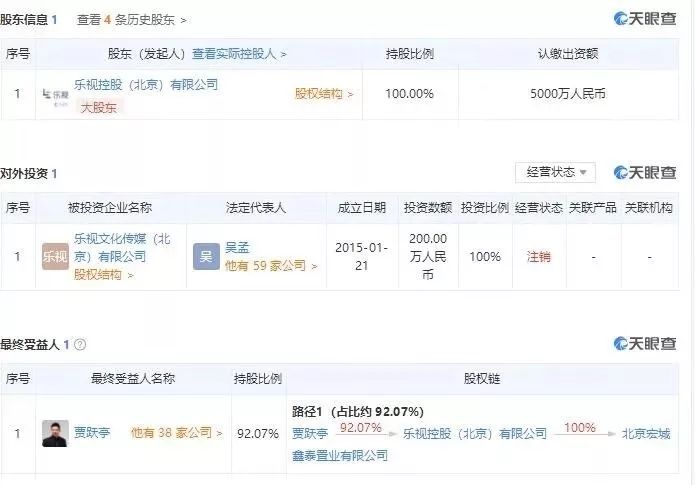Select the 乐视 company avatar icon

coord(55,256)
